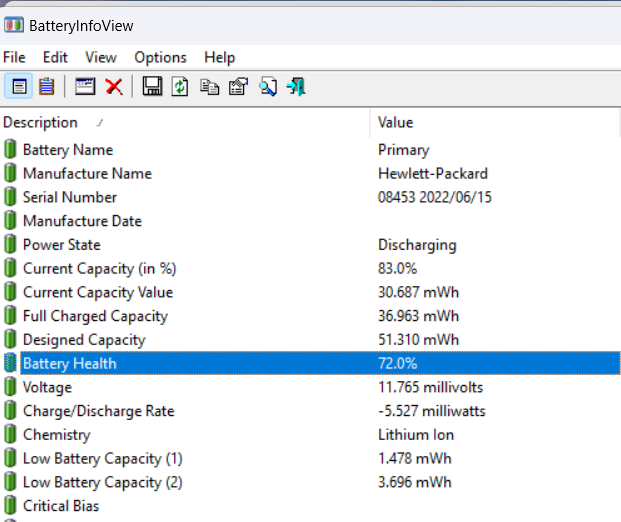Screen dimensions: 621x522
Task: Click the 51.310 mWh value
Action: (x=418, y=340)
